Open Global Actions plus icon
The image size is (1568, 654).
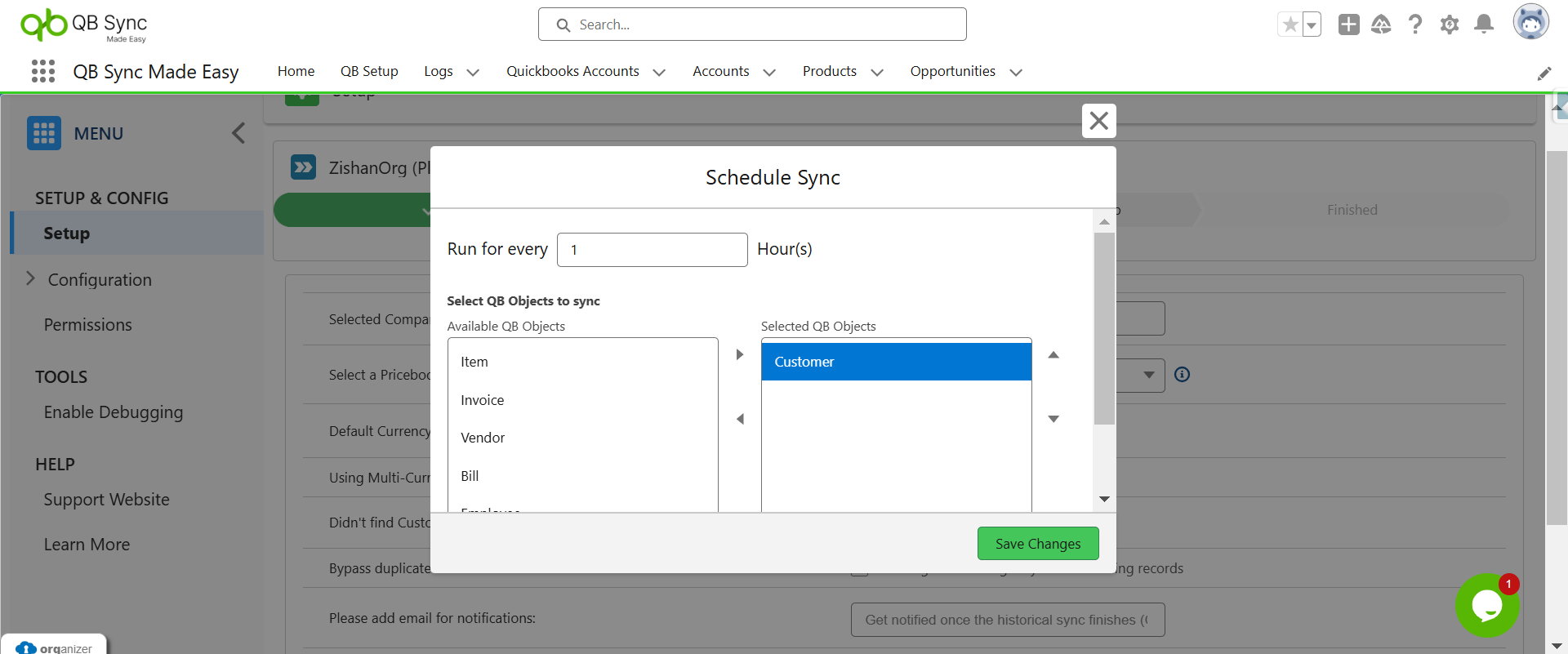tap(1348, 24)
